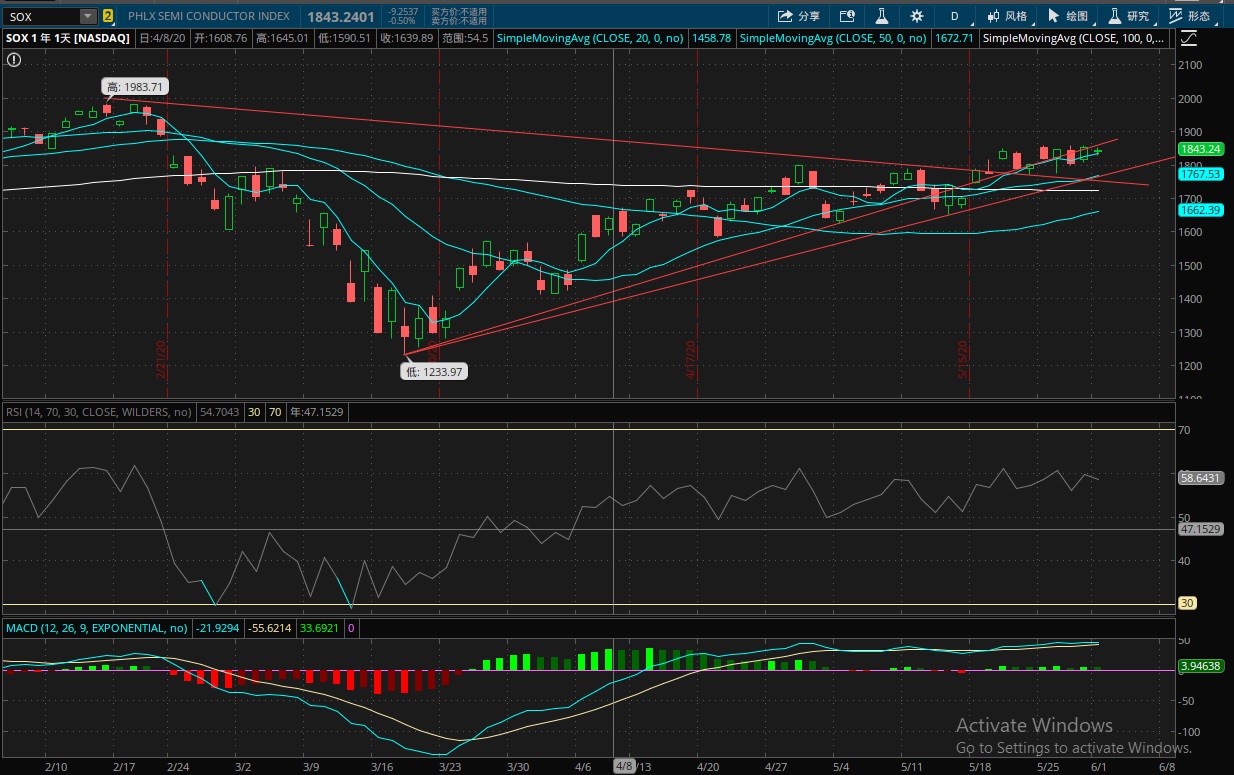Click the 2/21/20 vertical date marker label
Viewport: 1234px width, 775px height.
[161, 360]
